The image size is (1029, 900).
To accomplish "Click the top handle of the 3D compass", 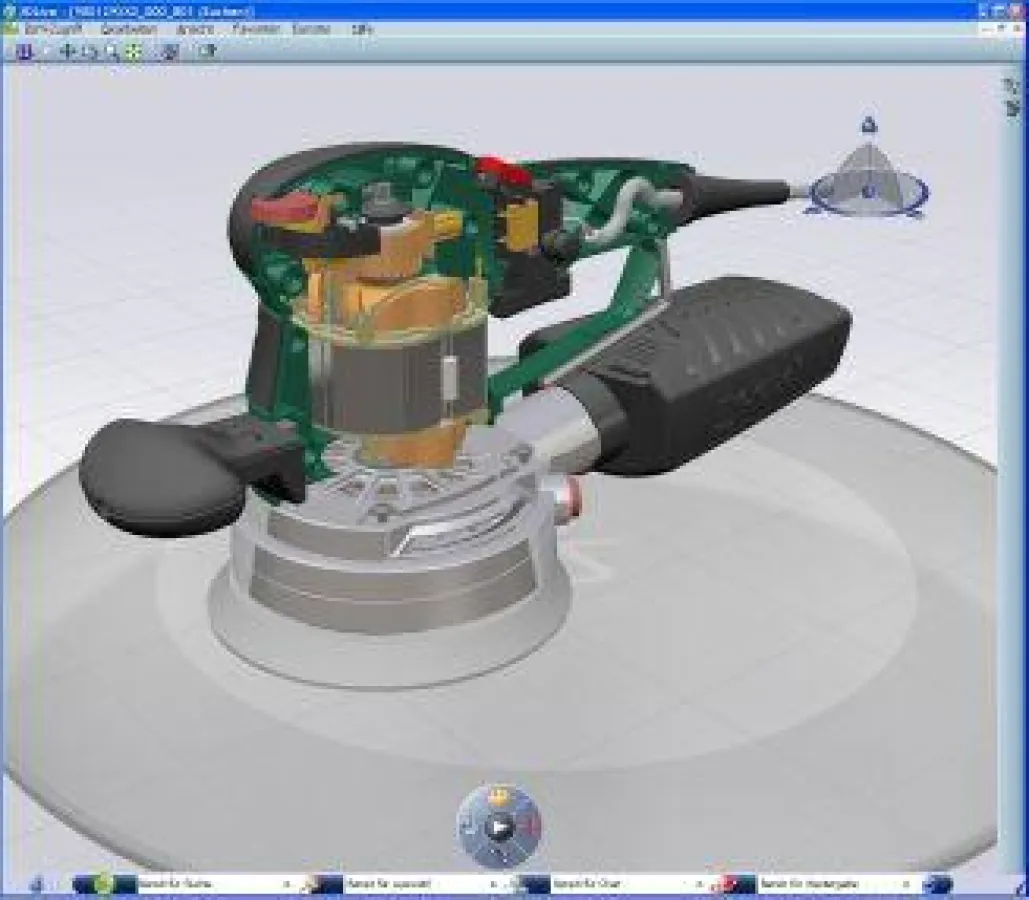I will coord(869,125).
